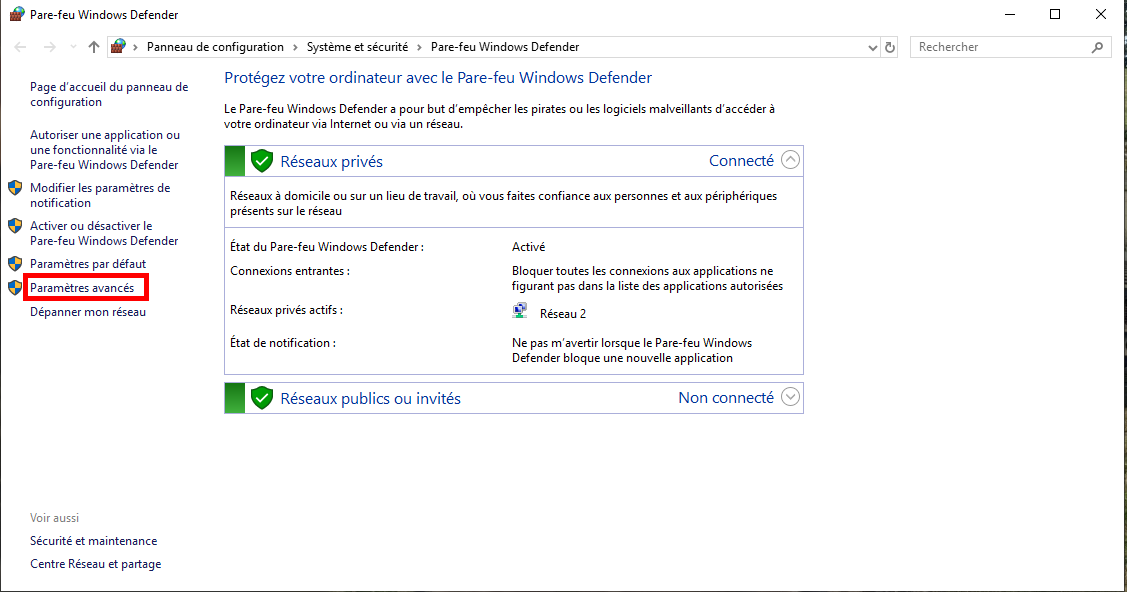Go back with the Back arrow
The image size is (1127, 592).
coord(20,47)
